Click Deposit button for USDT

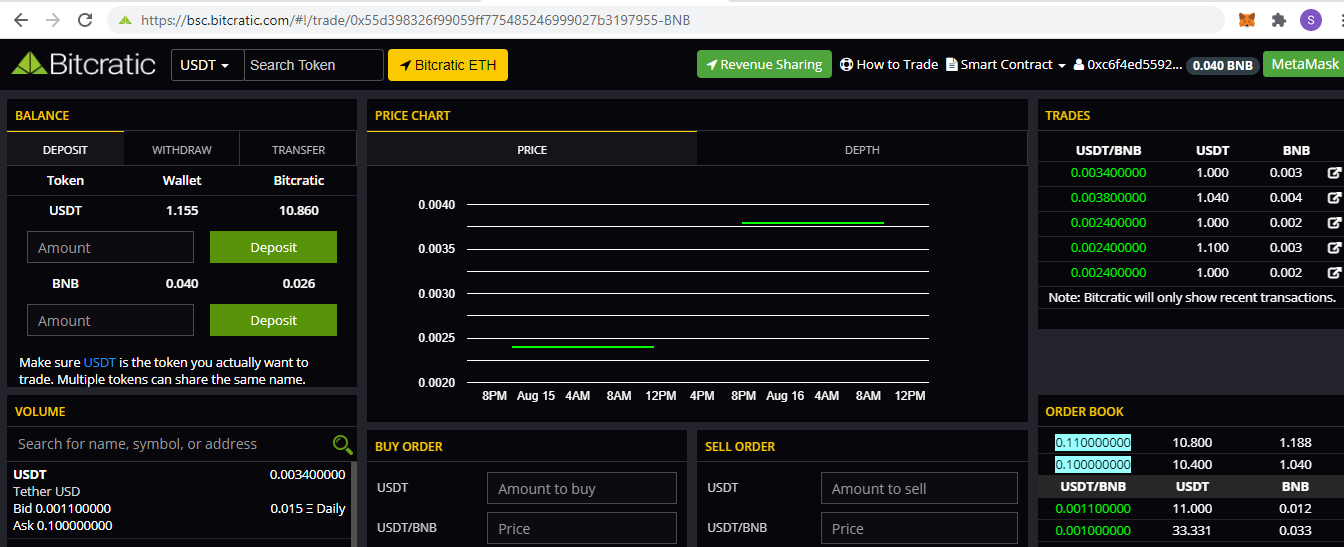pos(273,247)
